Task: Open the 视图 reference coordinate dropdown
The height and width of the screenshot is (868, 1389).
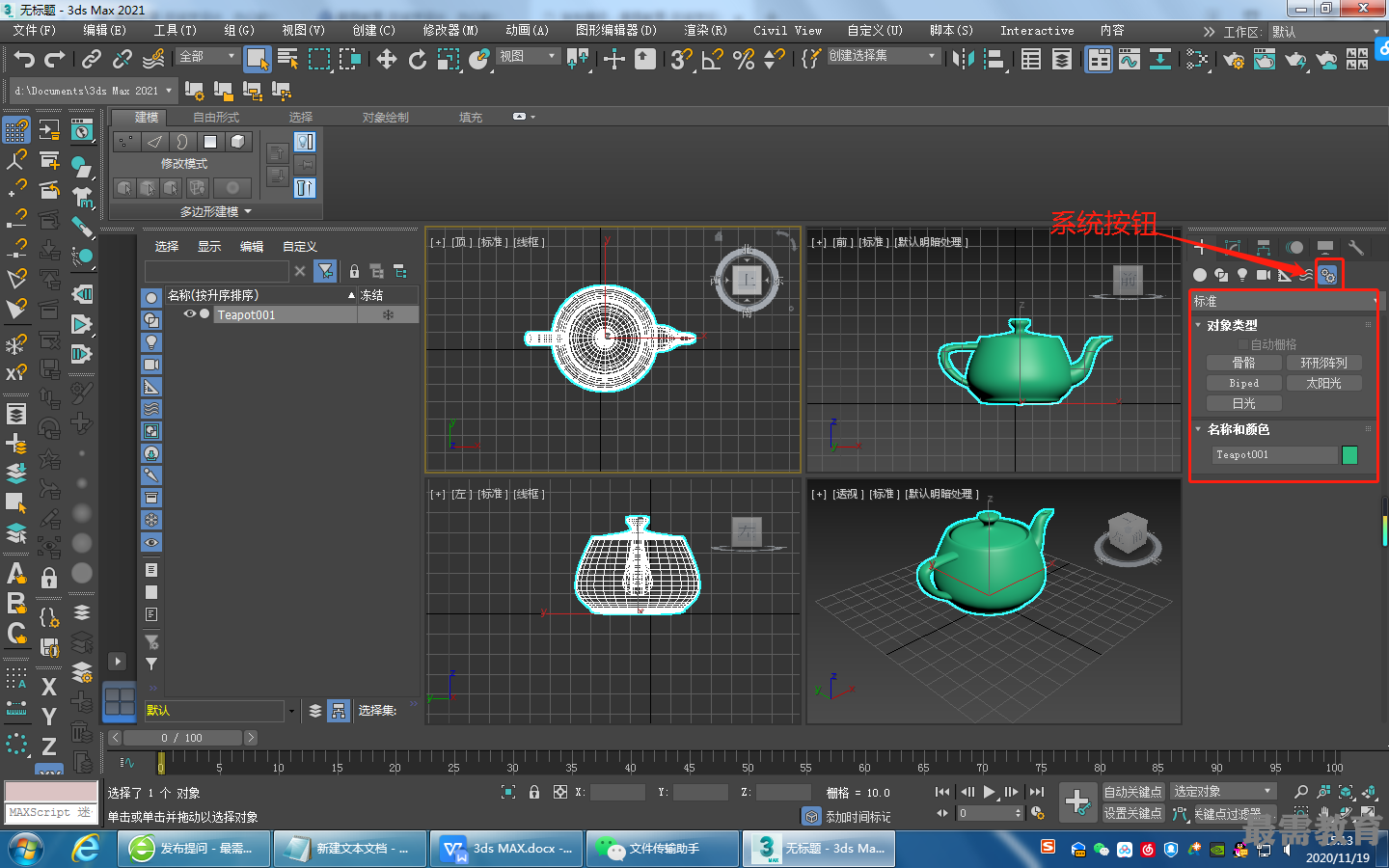Action: pos(528,57)
